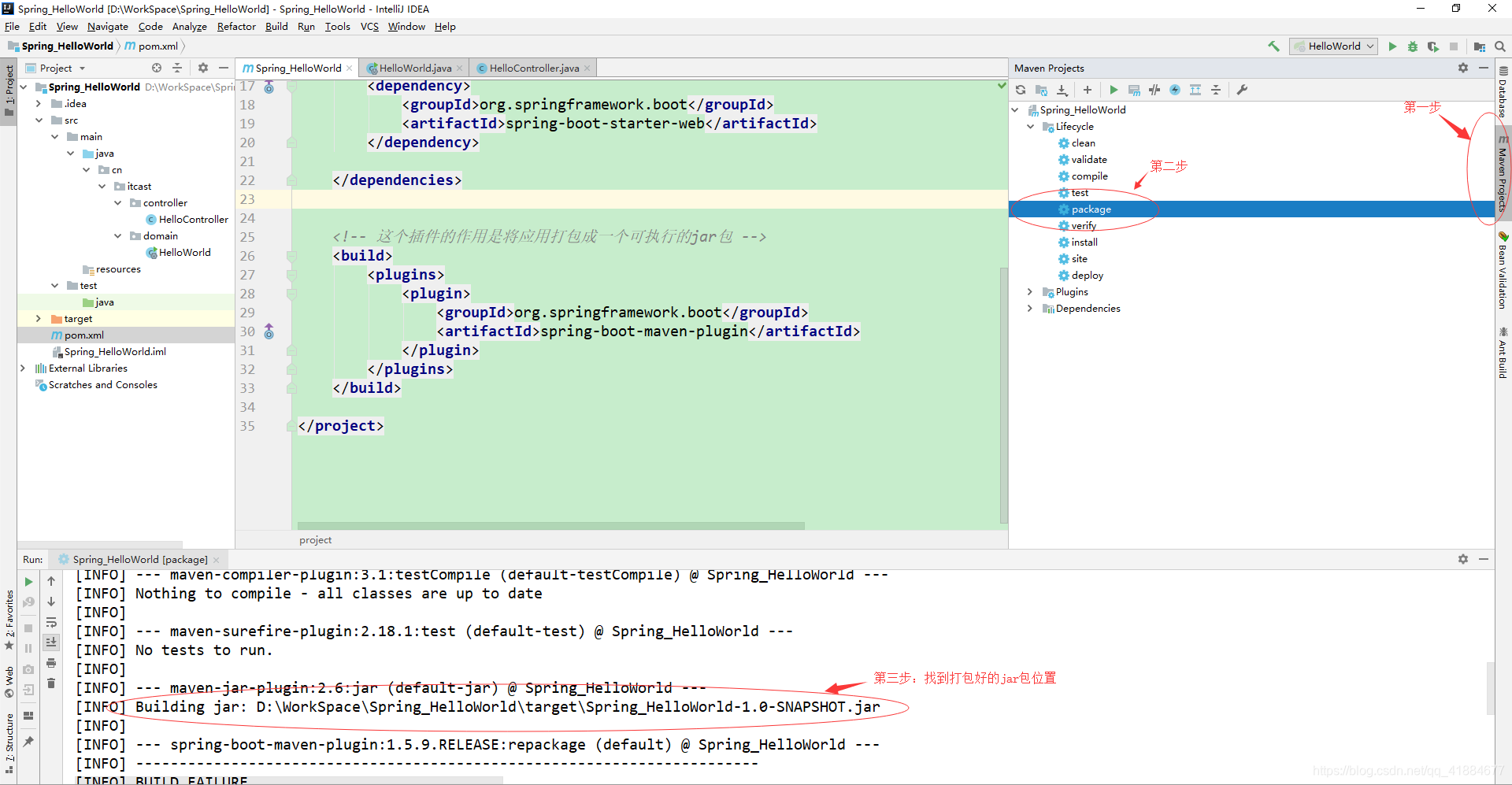Open the File menu
This screenshot has width=1512, height=785.
pos(13,27)
